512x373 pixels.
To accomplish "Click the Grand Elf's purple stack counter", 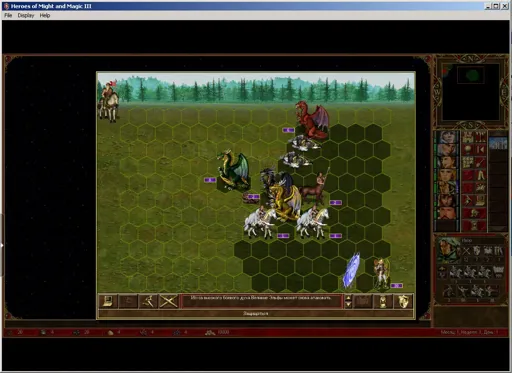I will click(x=396, y=286).
